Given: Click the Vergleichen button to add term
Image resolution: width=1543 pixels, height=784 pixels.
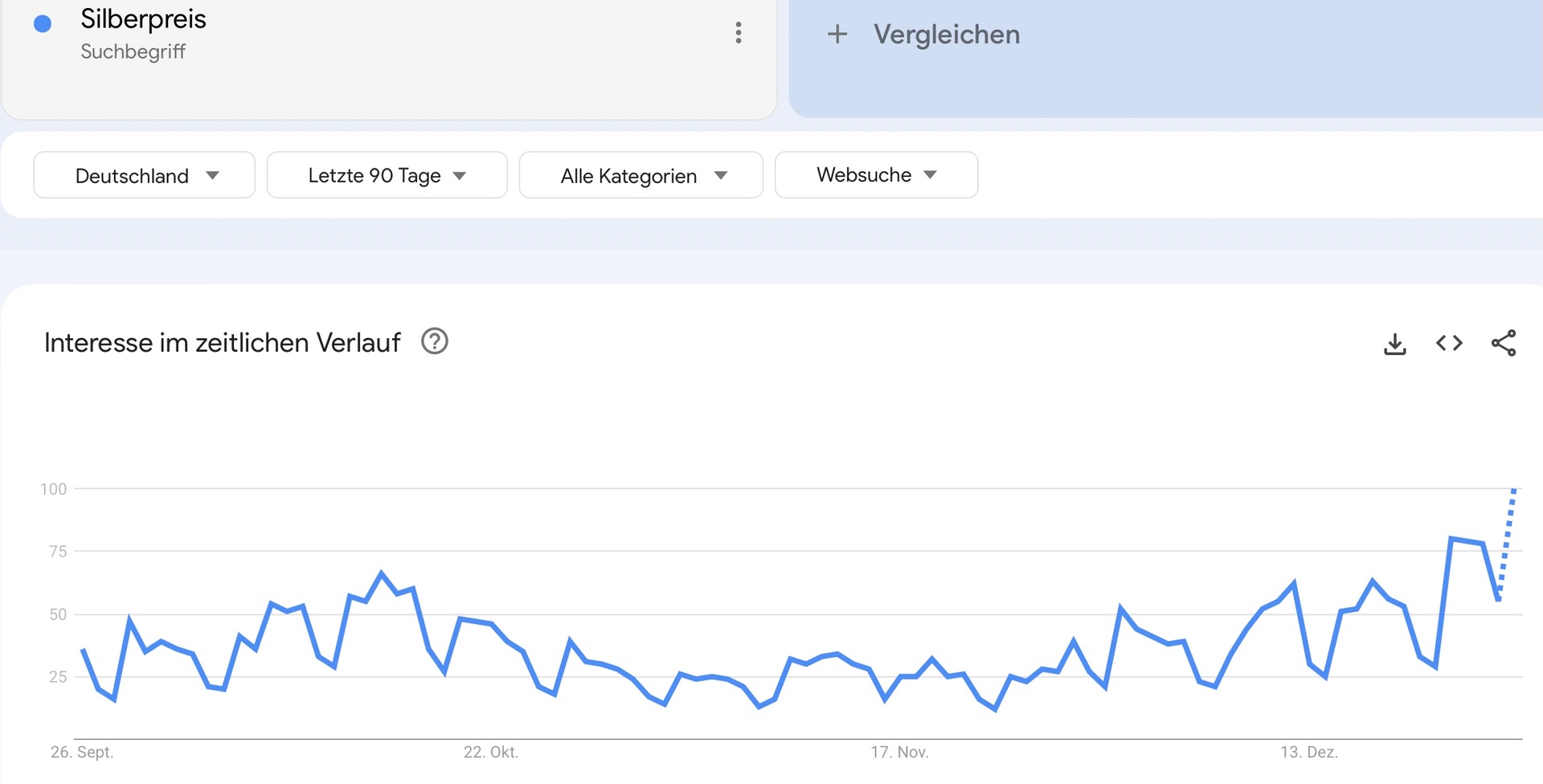Looking at the screenshot, I should tap(947, 35).
